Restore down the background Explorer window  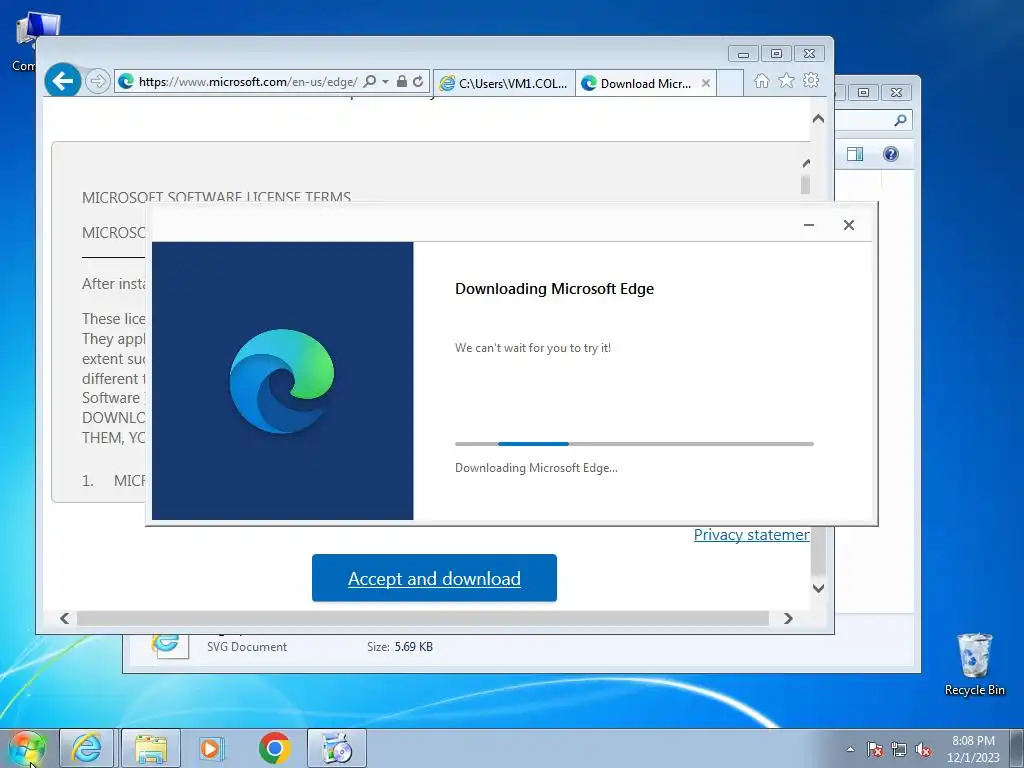pos(863,93)
